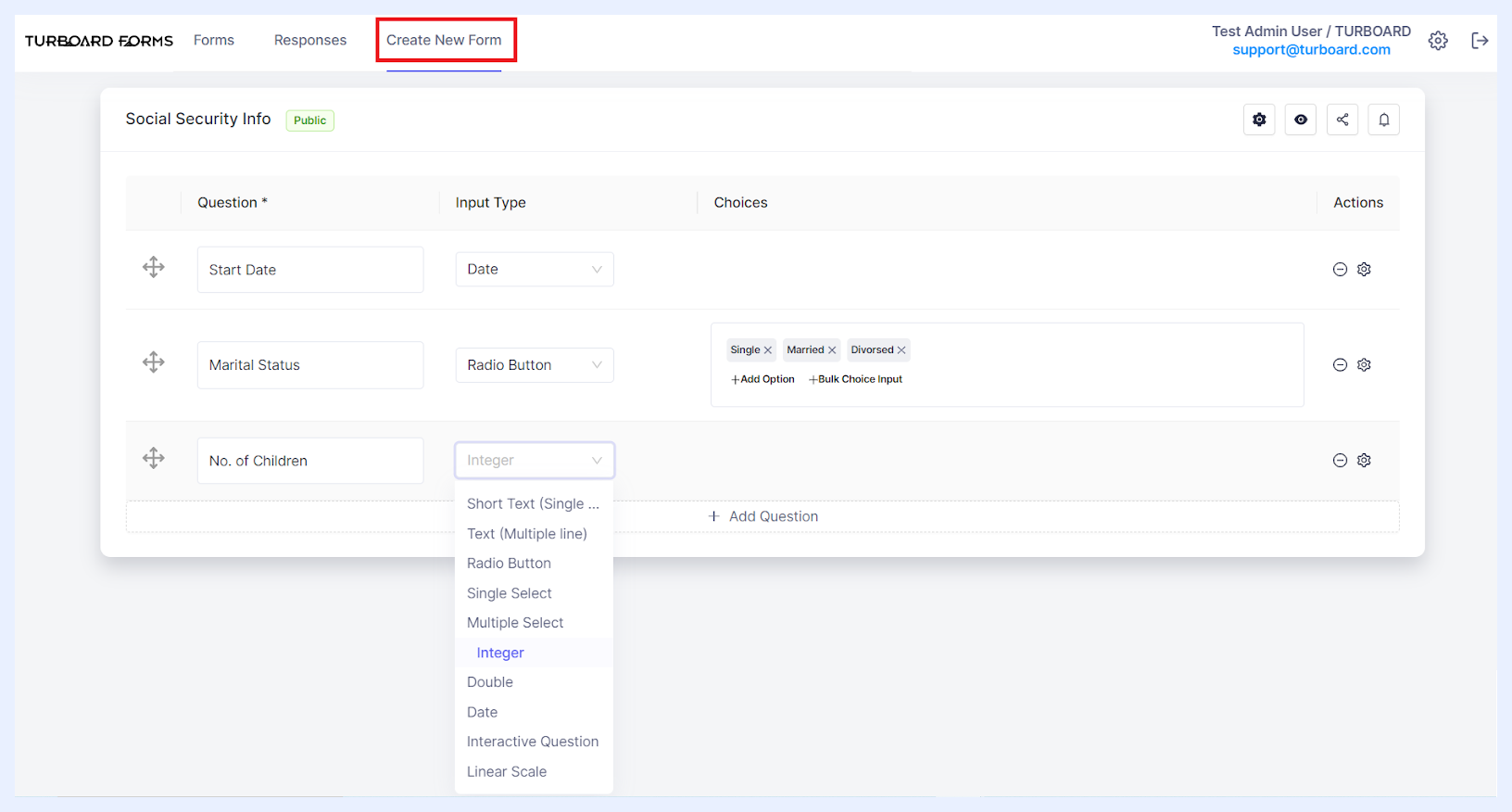Click Add Question button

point(762,516)
